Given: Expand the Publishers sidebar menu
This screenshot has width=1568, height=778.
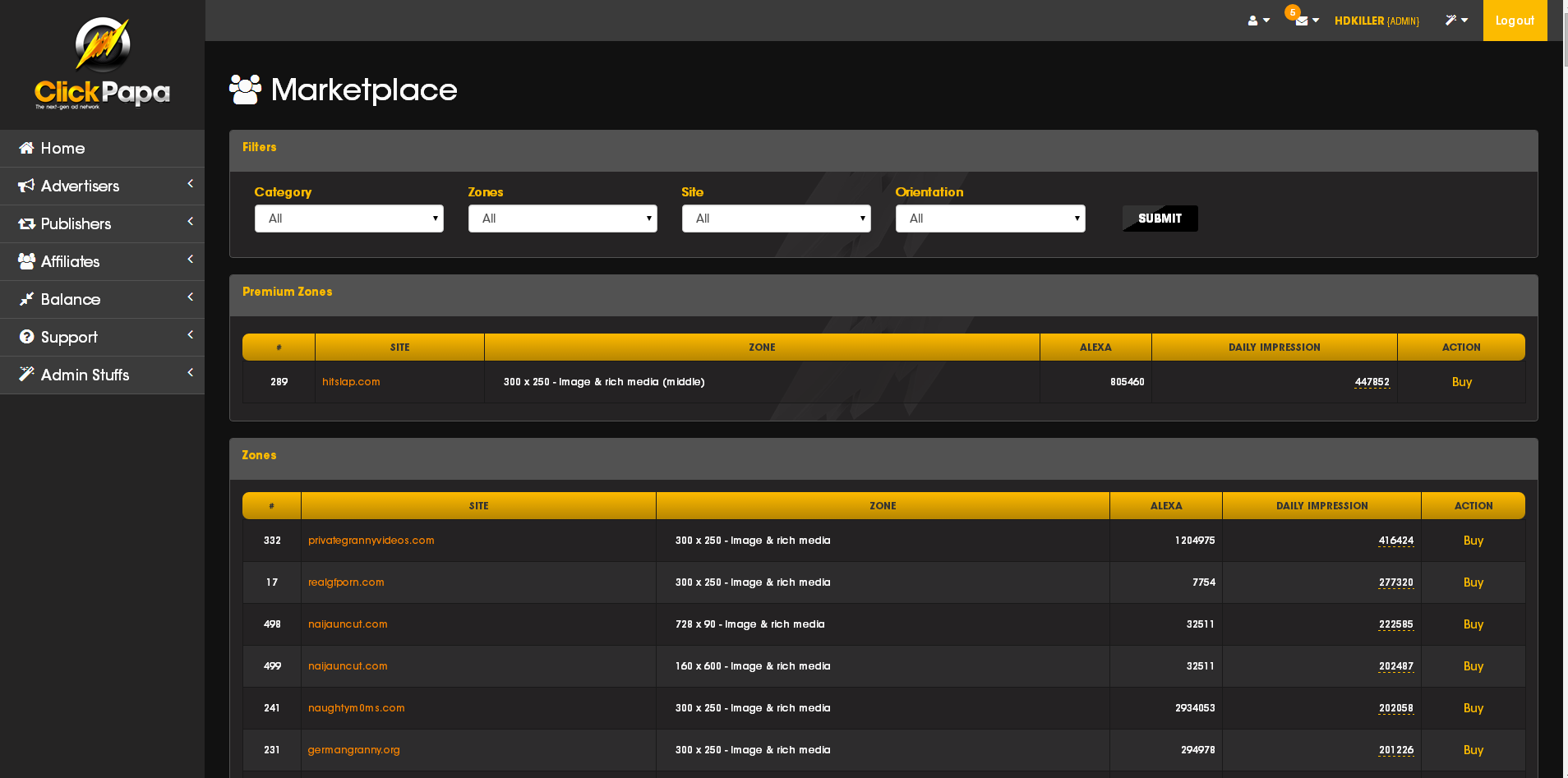Looking at the screenshot, I should [102, 223].
